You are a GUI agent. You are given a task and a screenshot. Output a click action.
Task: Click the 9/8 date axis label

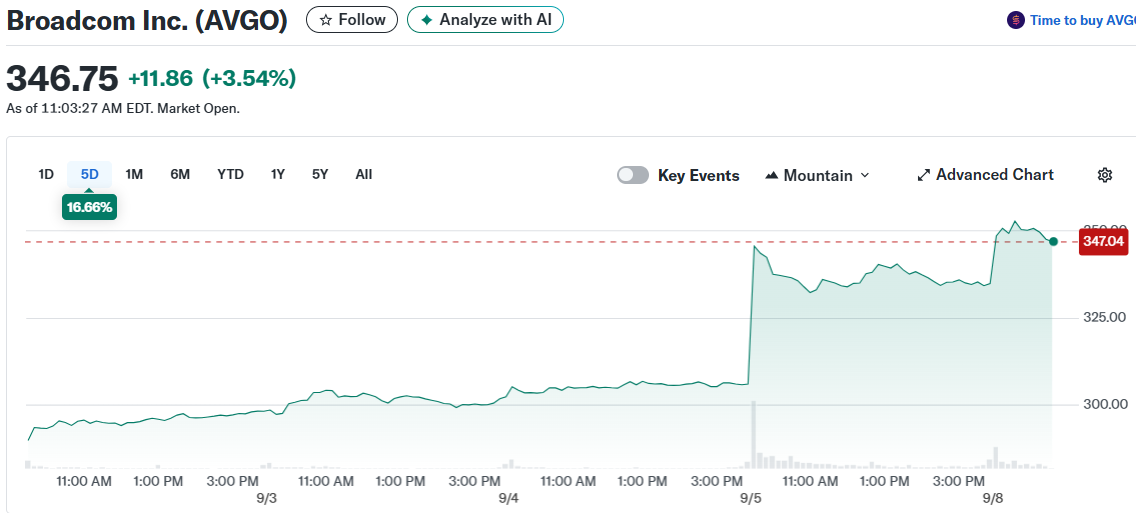pos(993,499)
